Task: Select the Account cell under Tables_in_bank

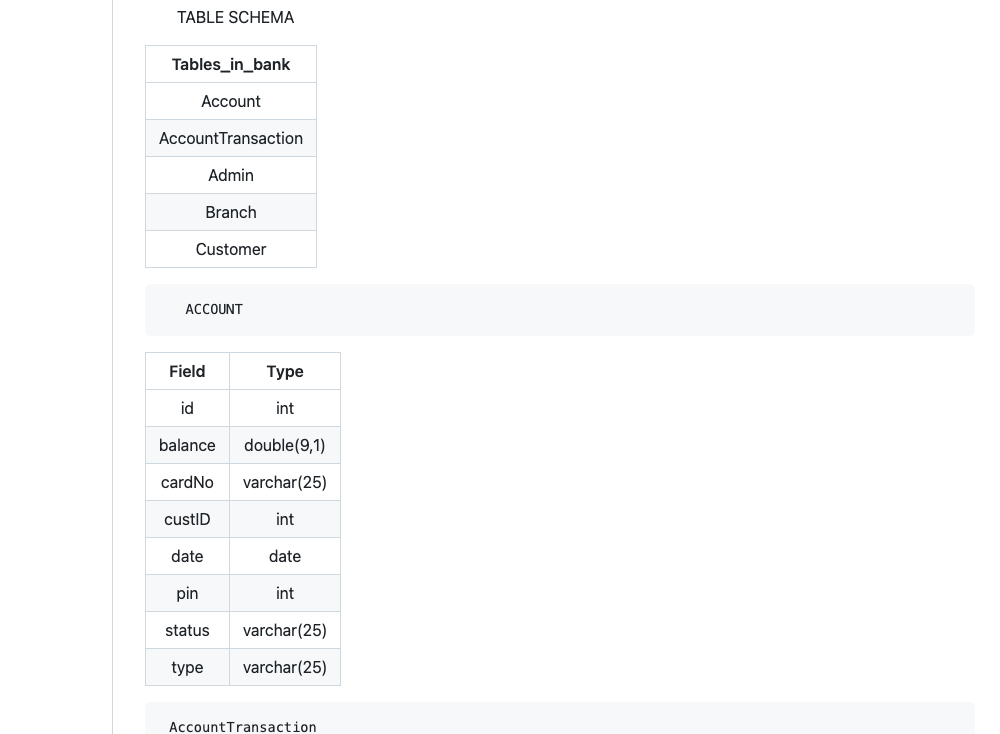Action: tap(231, 101)
